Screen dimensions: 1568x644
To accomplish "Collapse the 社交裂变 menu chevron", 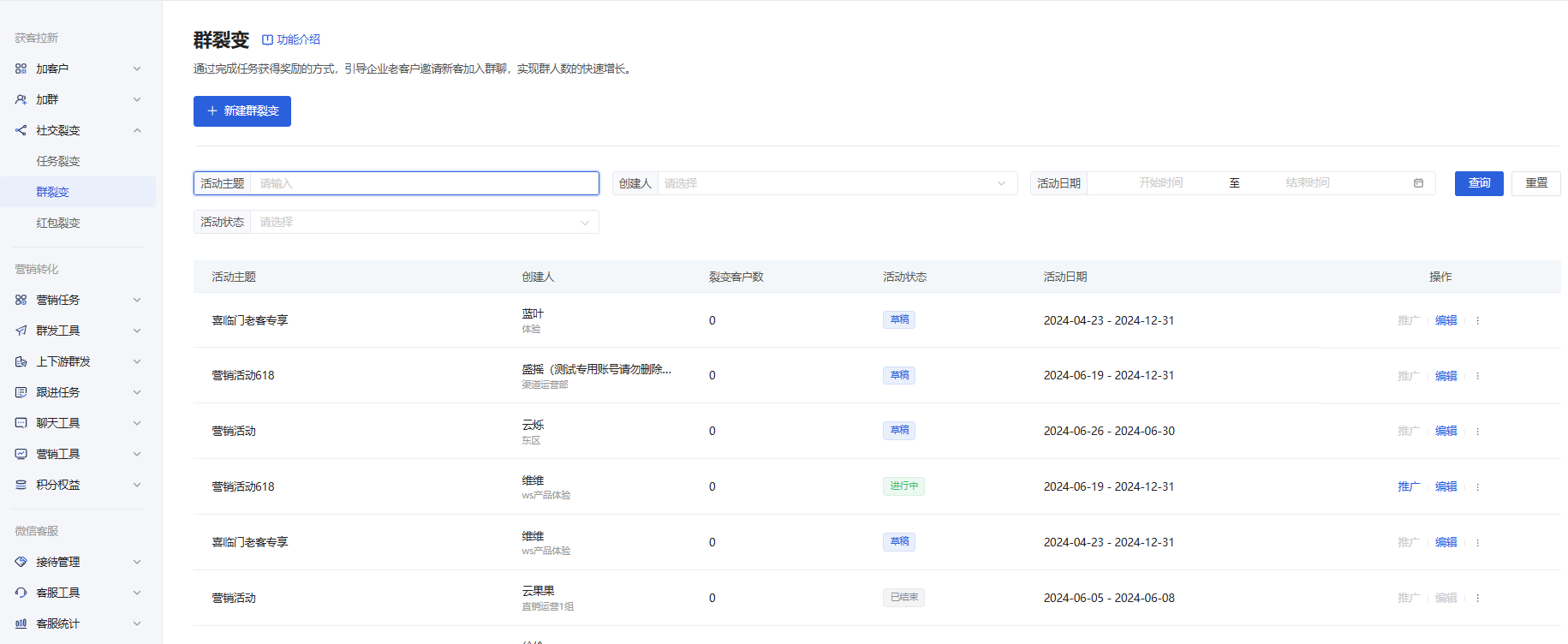I will tap(137, 130).
